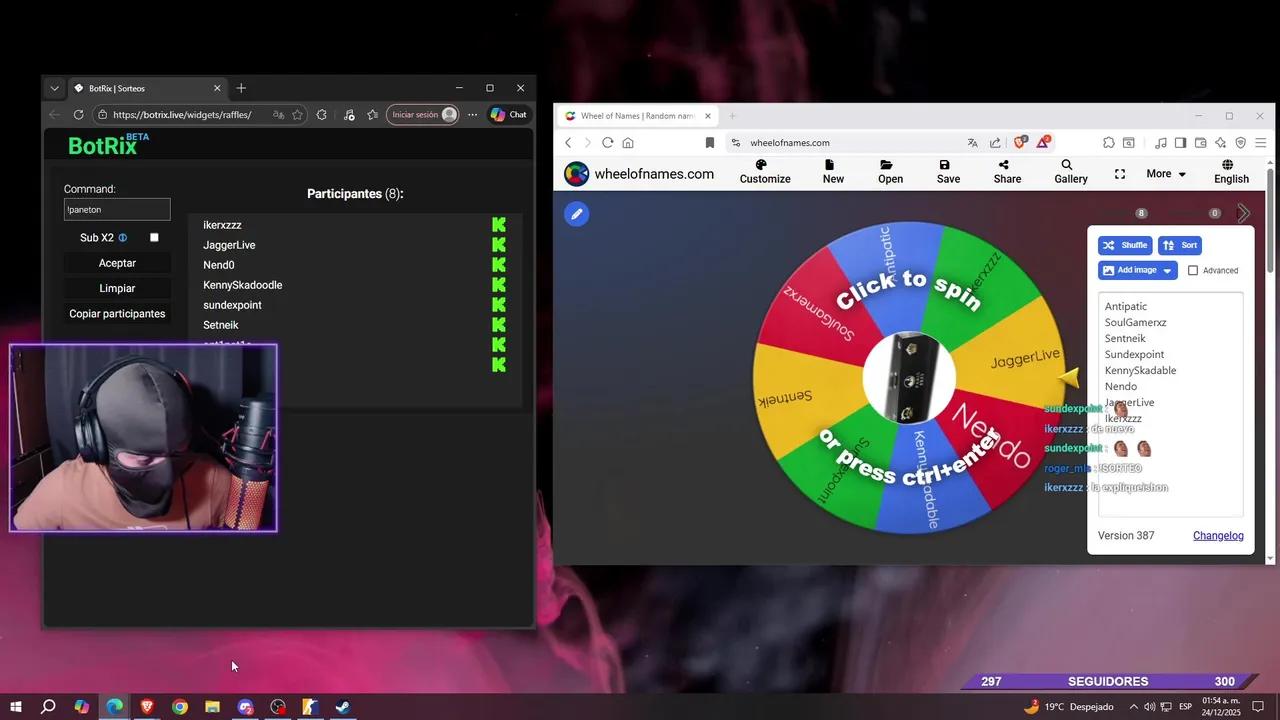Open Edge tab actions dropdown
This screenshot has height=720, width=1280.
pos(55,88)
